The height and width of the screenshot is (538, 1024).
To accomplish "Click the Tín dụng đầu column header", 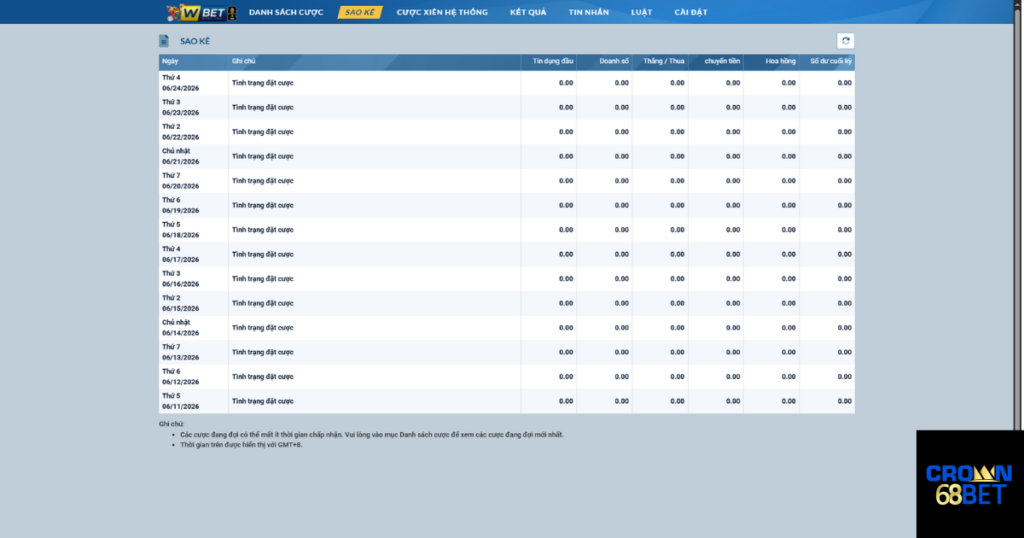I will coord(549,61).
